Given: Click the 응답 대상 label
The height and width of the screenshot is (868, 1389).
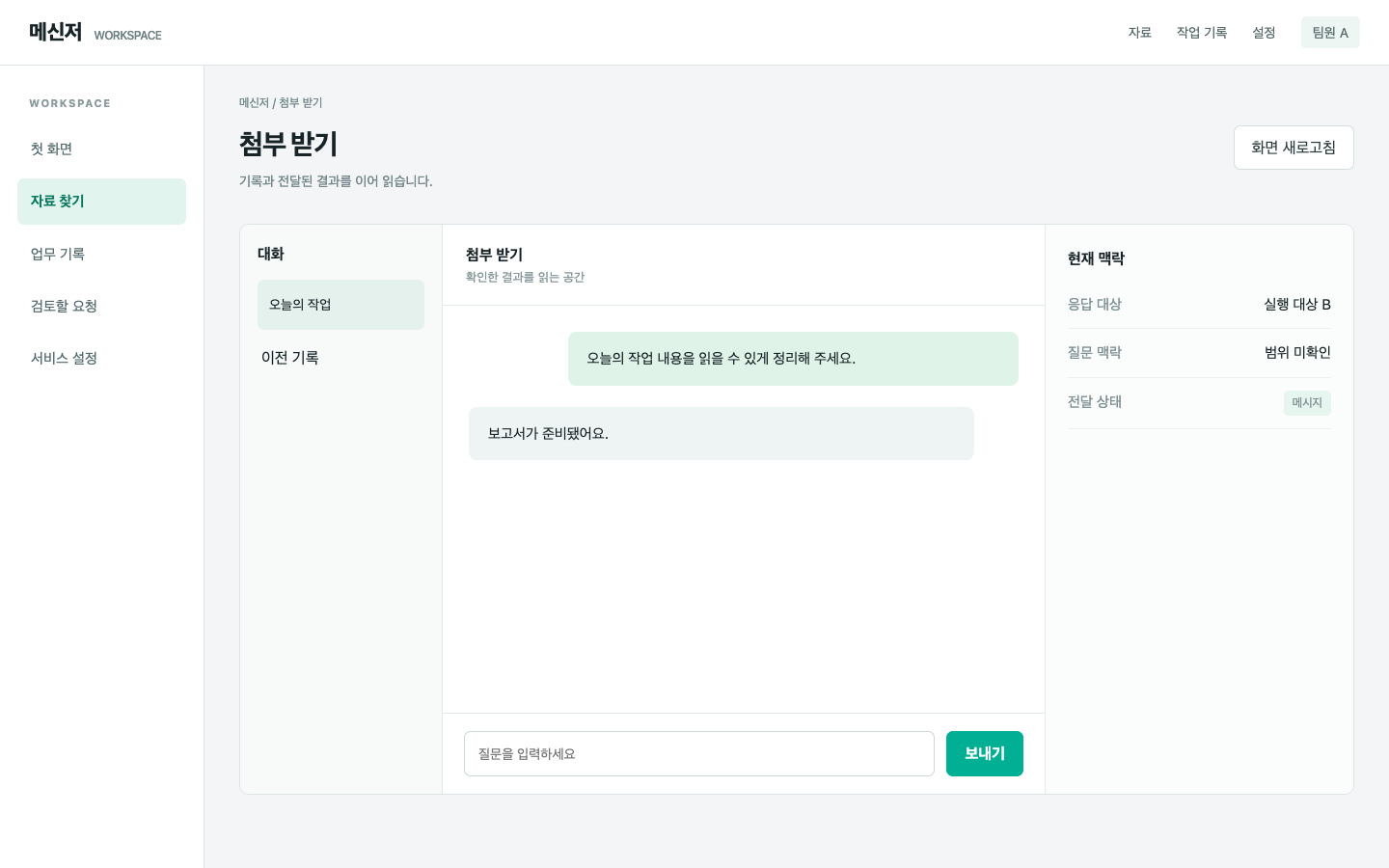Looking at the screenshot, I should [x=1095, y=305].
